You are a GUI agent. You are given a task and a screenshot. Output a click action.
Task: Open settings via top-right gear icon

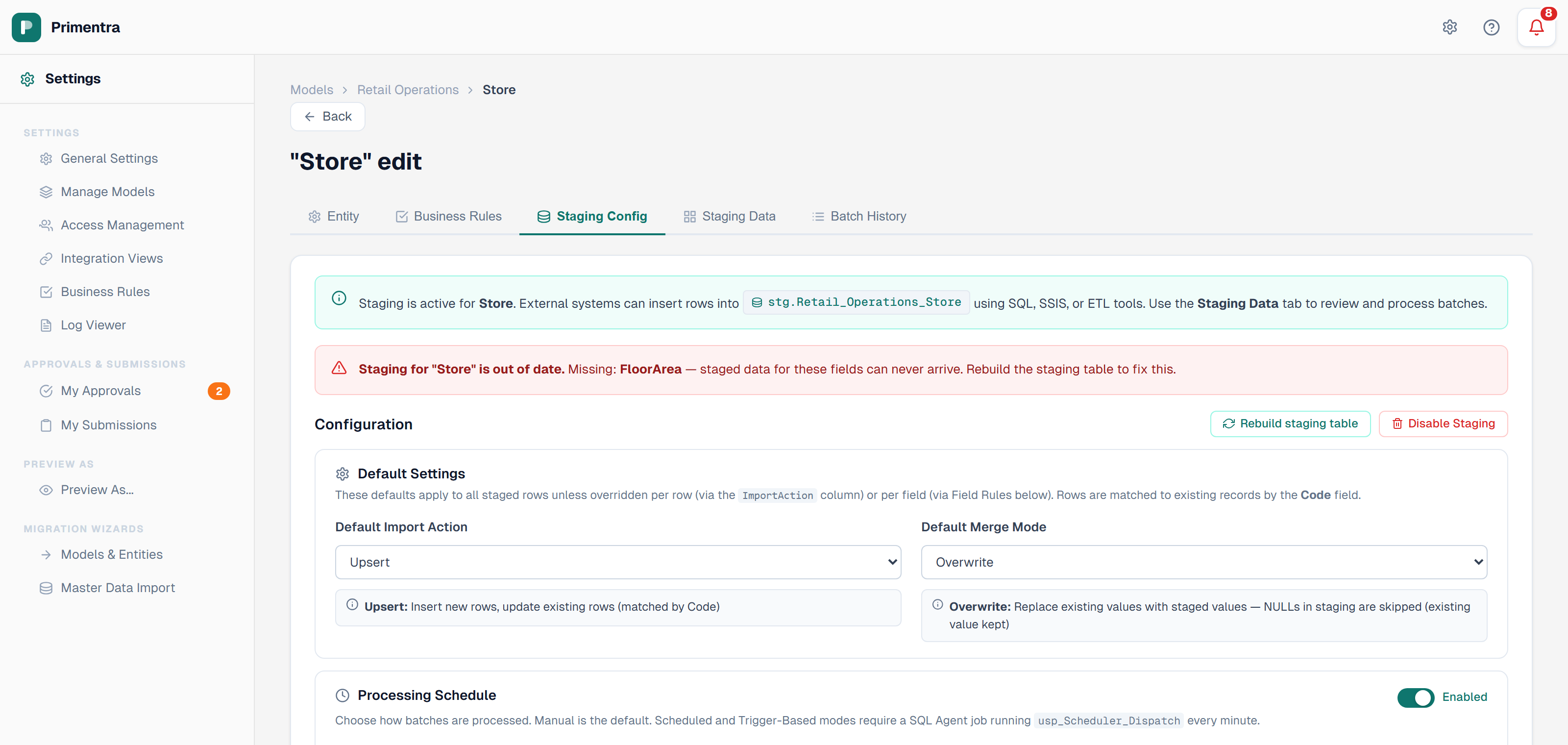1449,27
